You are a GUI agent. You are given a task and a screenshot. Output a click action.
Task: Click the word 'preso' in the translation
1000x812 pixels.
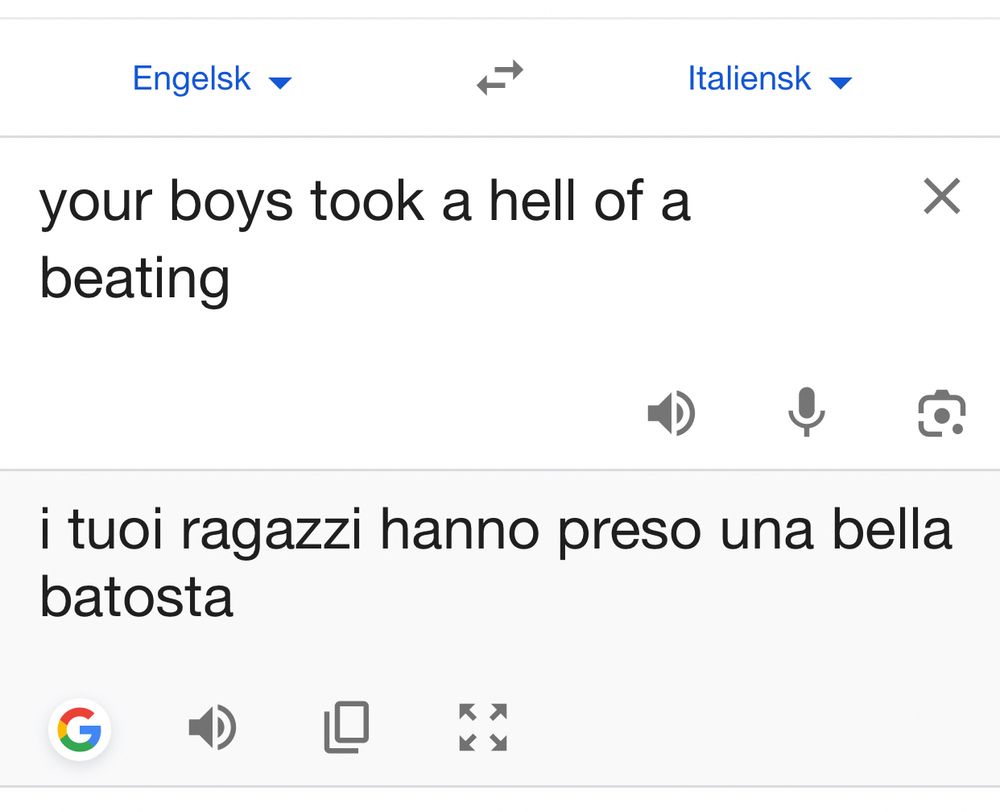pos(629,532)
